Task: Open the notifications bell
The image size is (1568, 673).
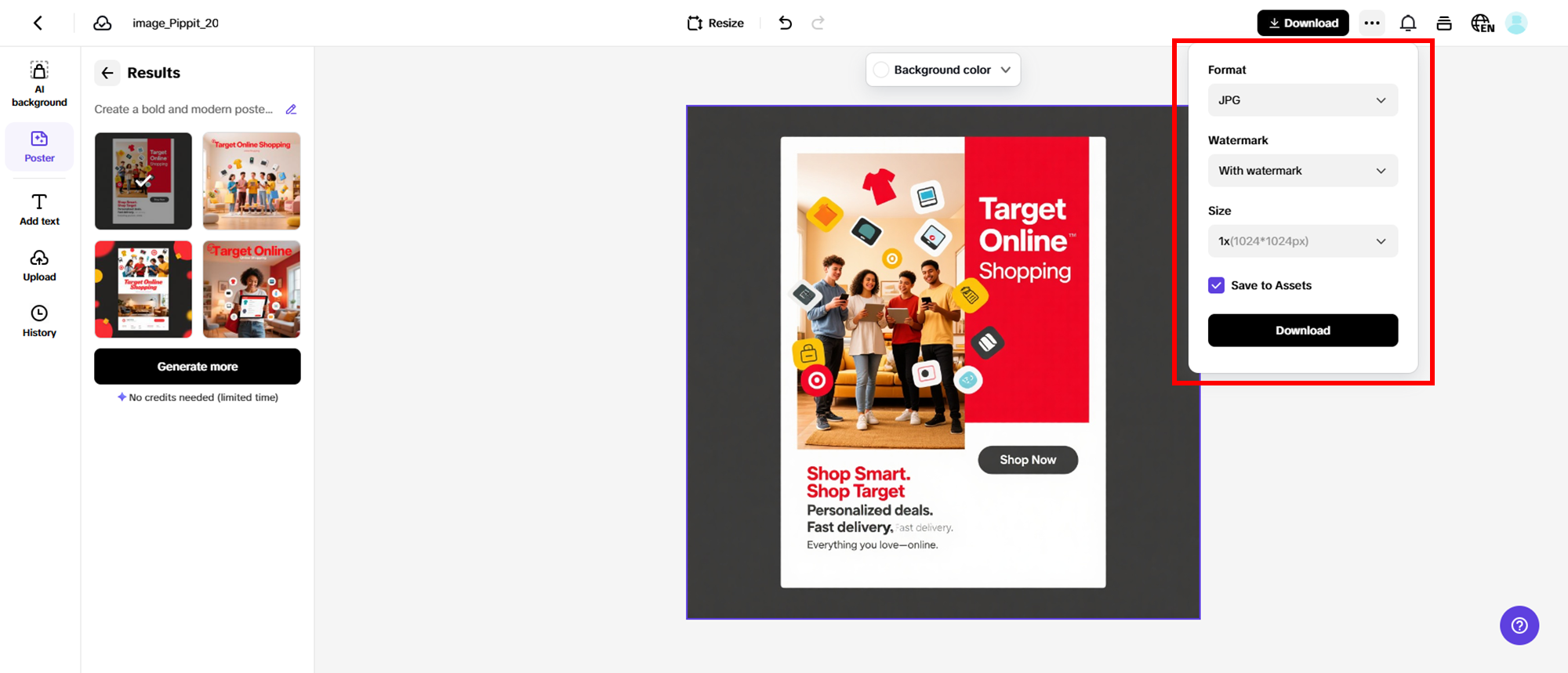Action: (x=1408, y=24)
